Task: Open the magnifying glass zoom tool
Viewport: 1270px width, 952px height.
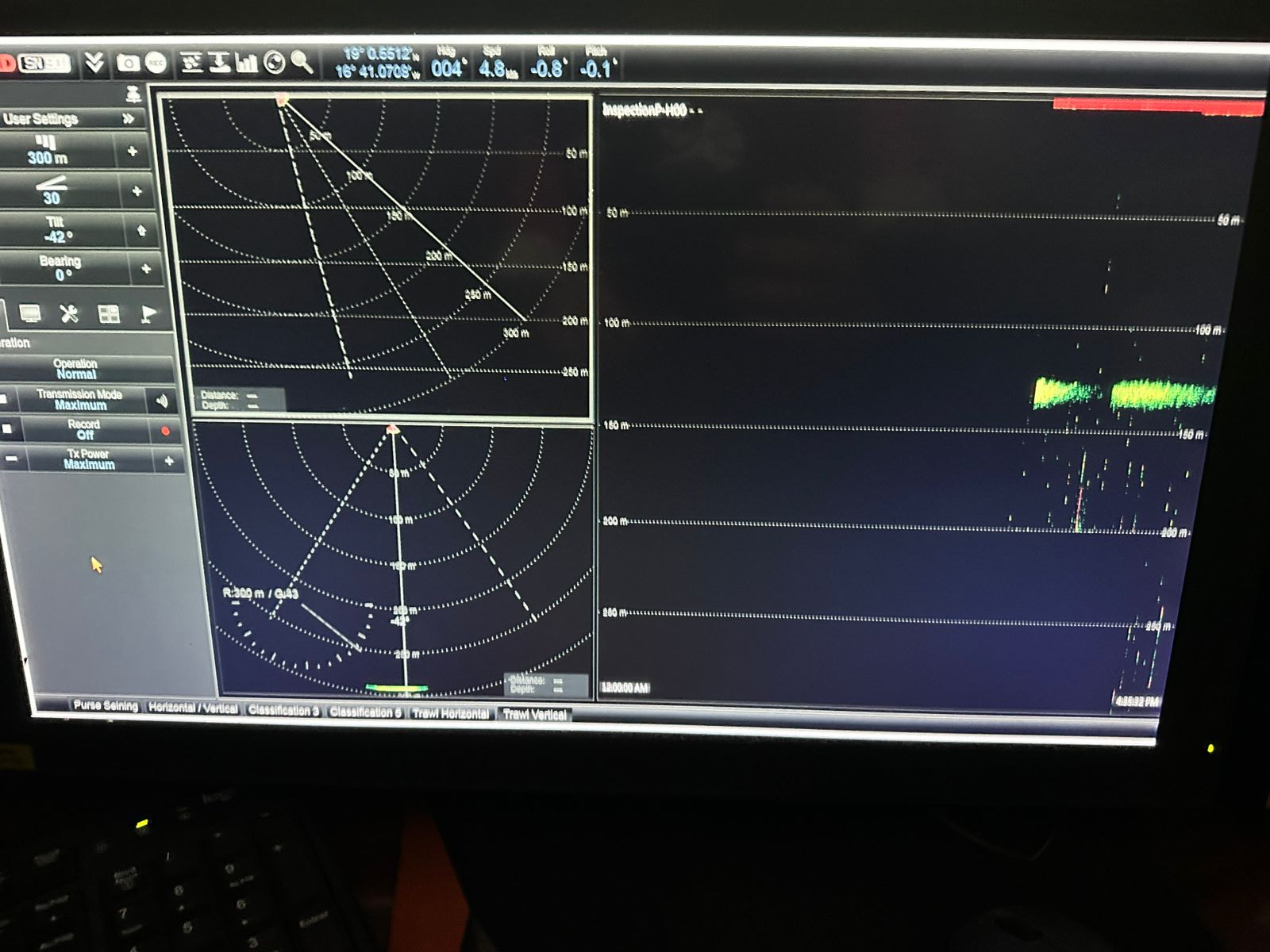Action: 302,62
